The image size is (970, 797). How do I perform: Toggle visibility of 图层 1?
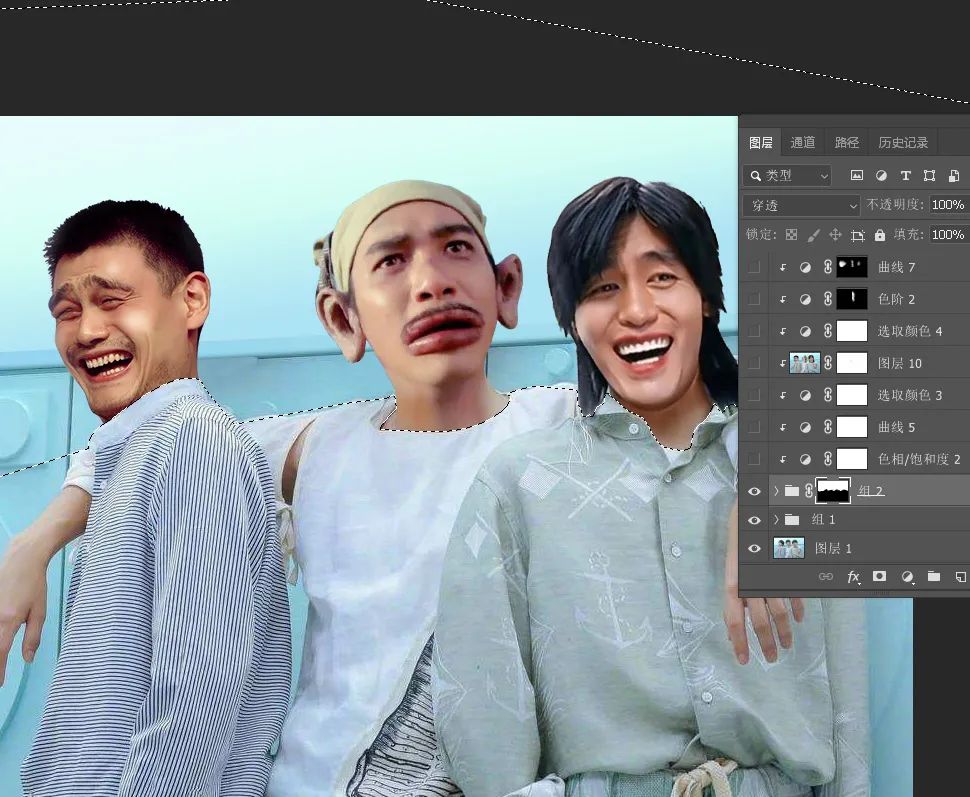click(x=755, y=548)
